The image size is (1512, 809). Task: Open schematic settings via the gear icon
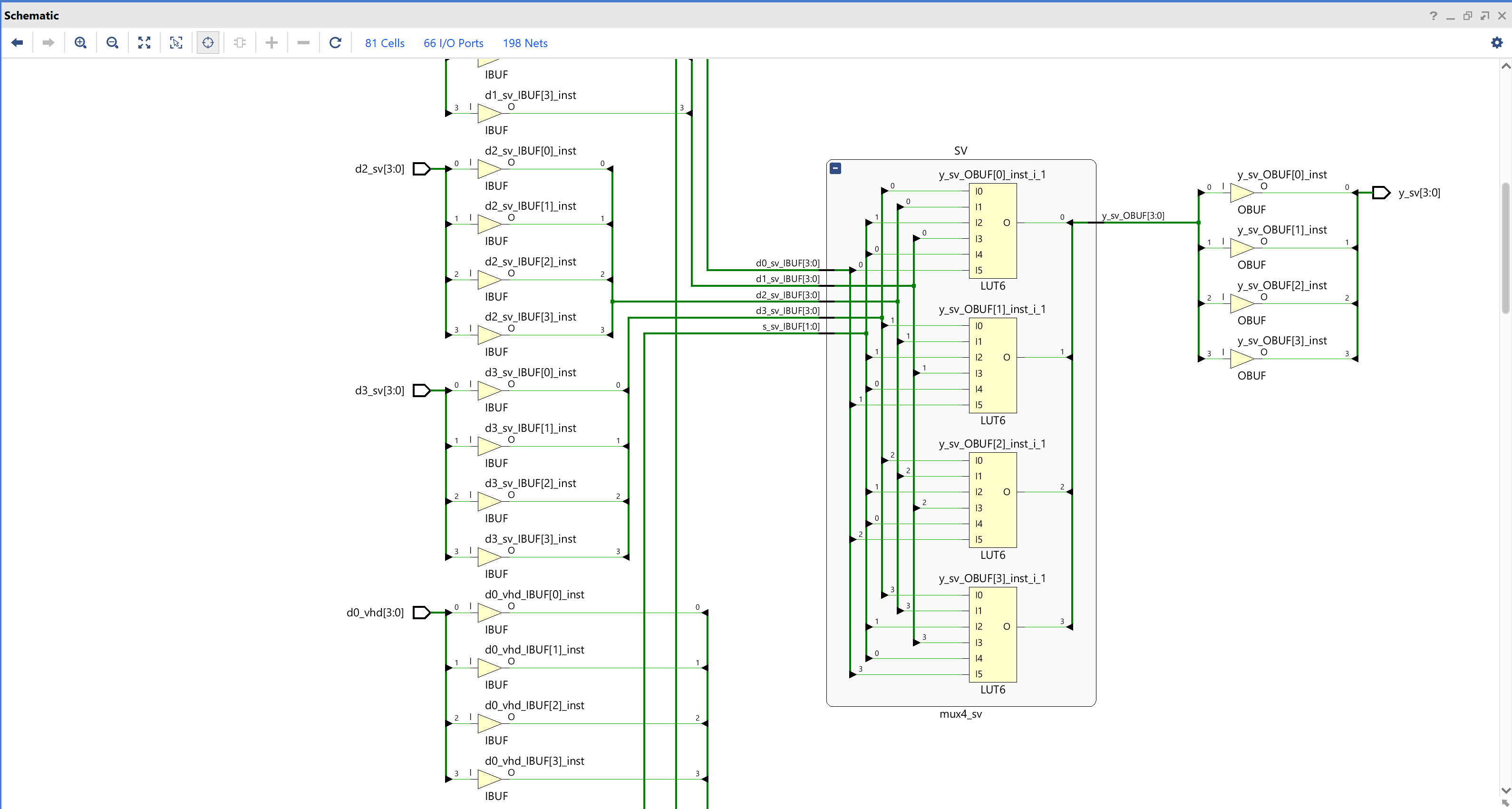click(x=1497, y=42)
